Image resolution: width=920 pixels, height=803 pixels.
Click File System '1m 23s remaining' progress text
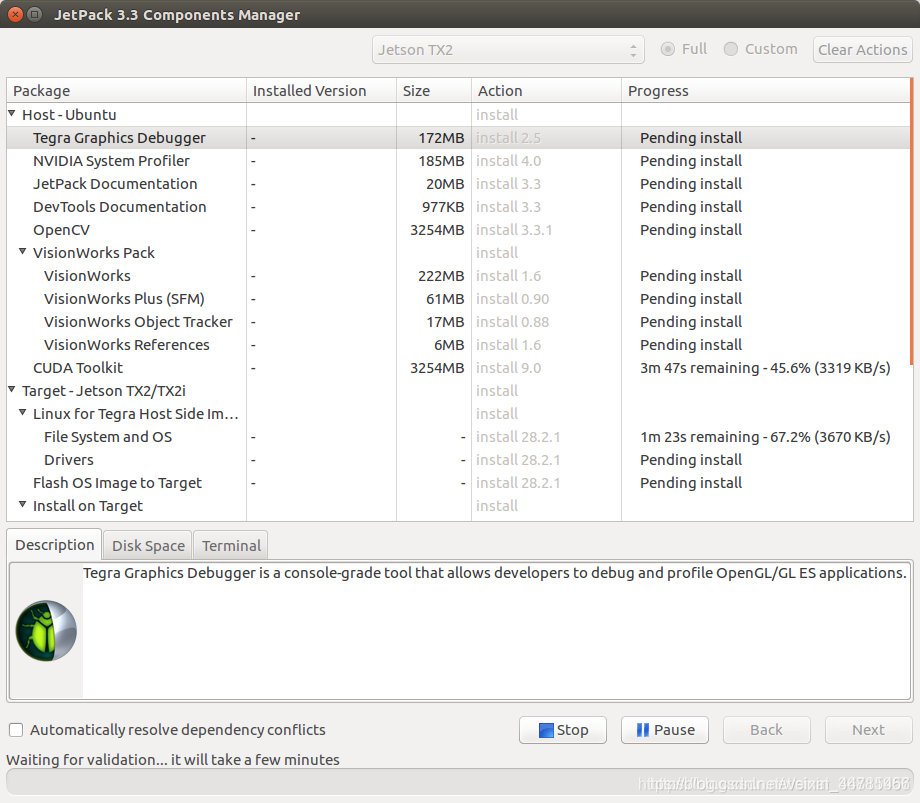click(765, 437)
